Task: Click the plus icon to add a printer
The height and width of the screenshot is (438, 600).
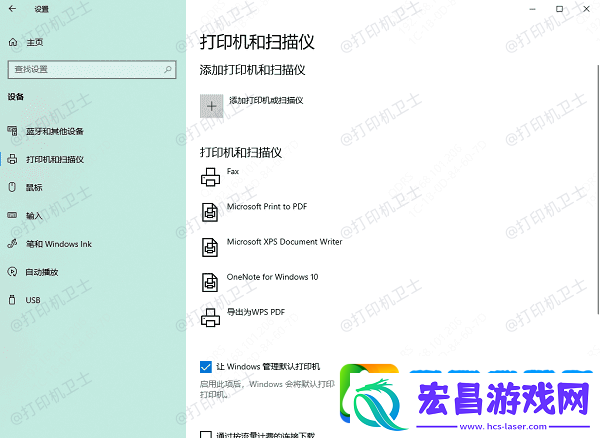Action: coord(212,106)
